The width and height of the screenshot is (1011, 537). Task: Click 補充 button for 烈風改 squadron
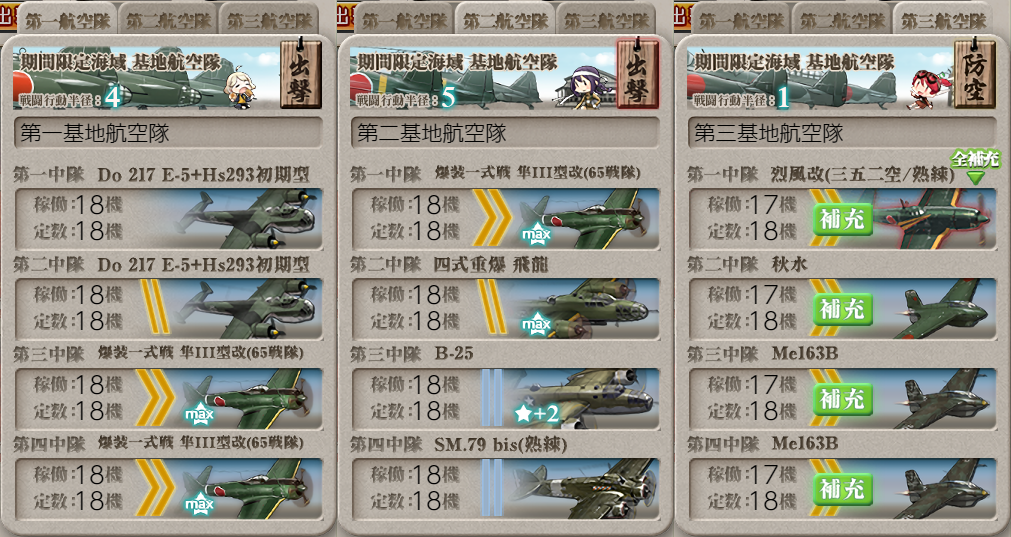coord(842,219)
